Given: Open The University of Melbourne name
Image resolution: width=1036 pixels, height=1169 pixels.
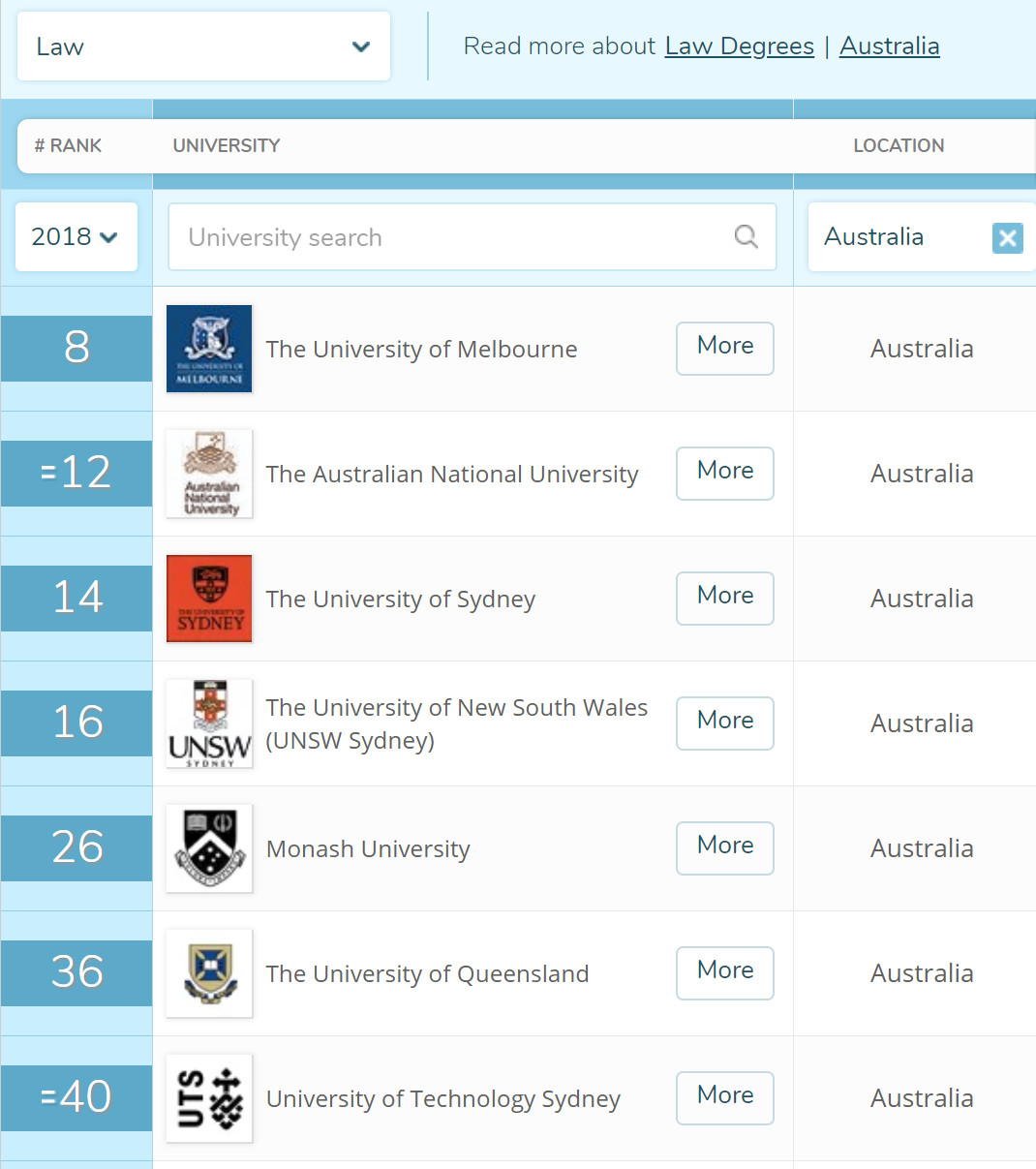Looking at the screenshot, I should (x=421, y=349).
